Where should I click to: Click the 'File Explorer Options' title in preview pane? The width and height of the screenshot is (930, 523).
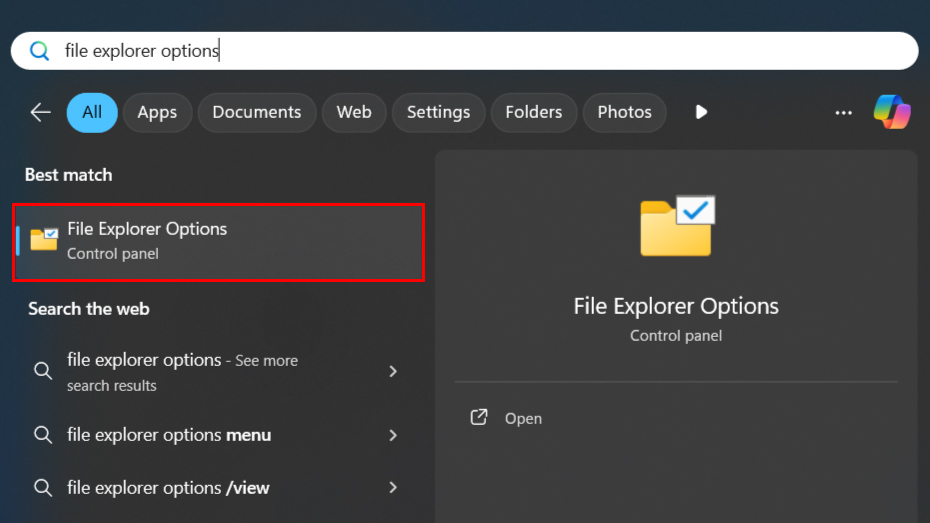coord(676,307)
